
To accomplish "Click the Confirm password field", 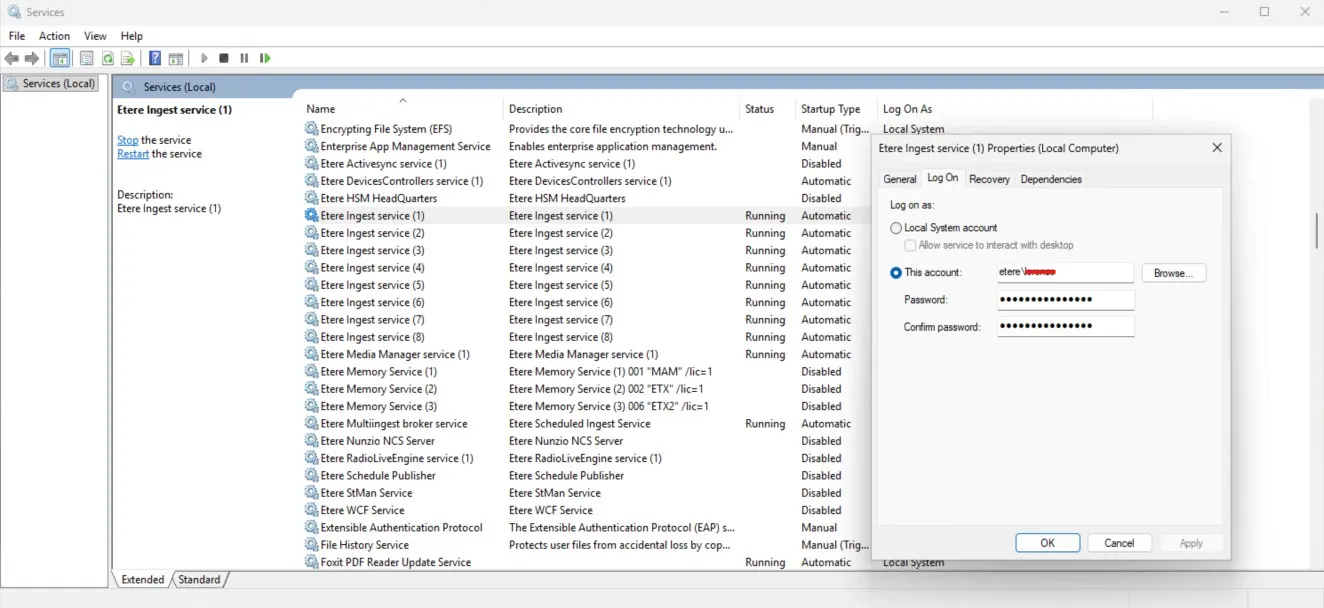I will (1065, 327).
